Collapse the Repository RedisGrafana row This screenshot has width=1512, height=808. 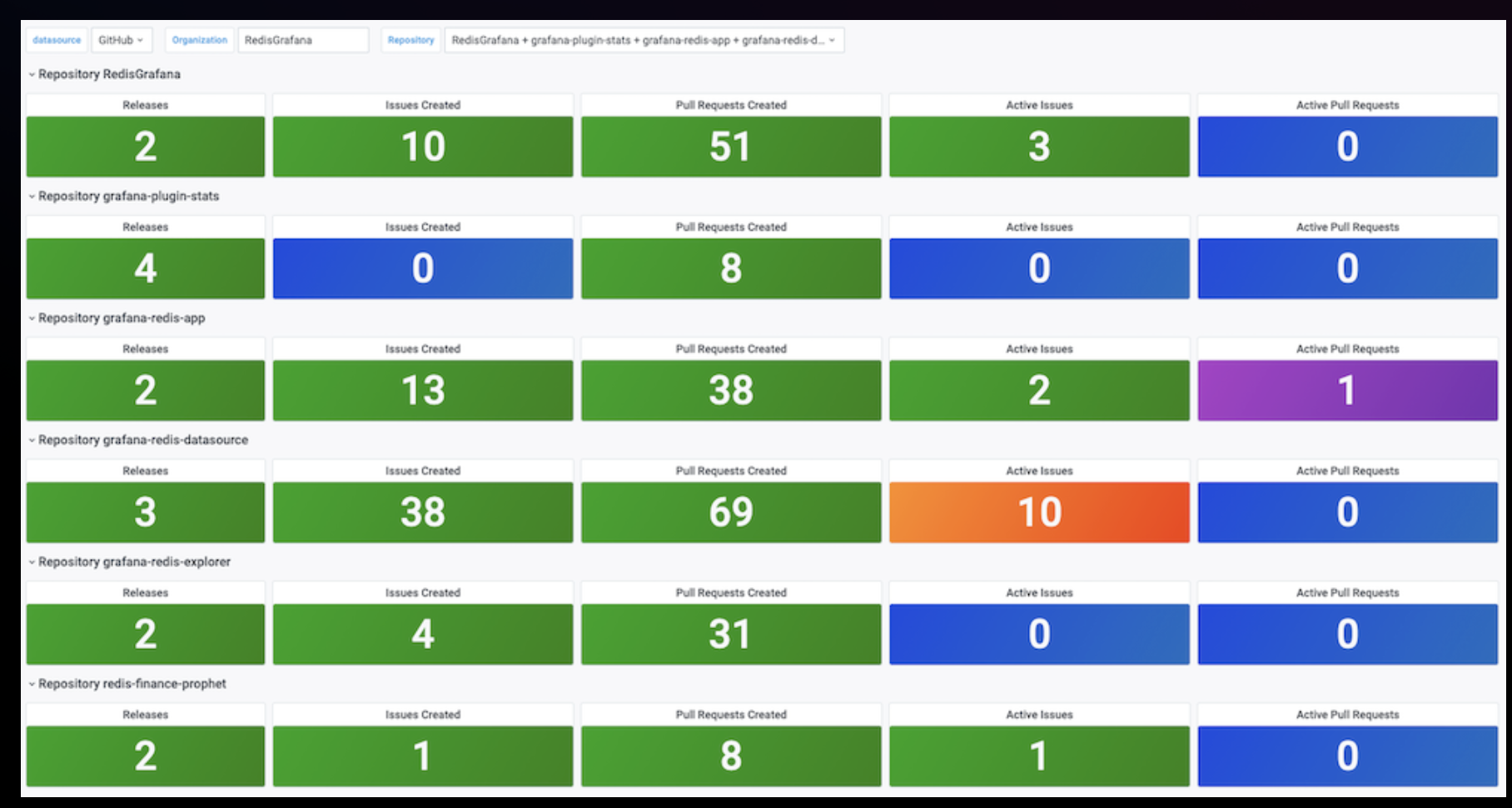click(x=104, y=74)
